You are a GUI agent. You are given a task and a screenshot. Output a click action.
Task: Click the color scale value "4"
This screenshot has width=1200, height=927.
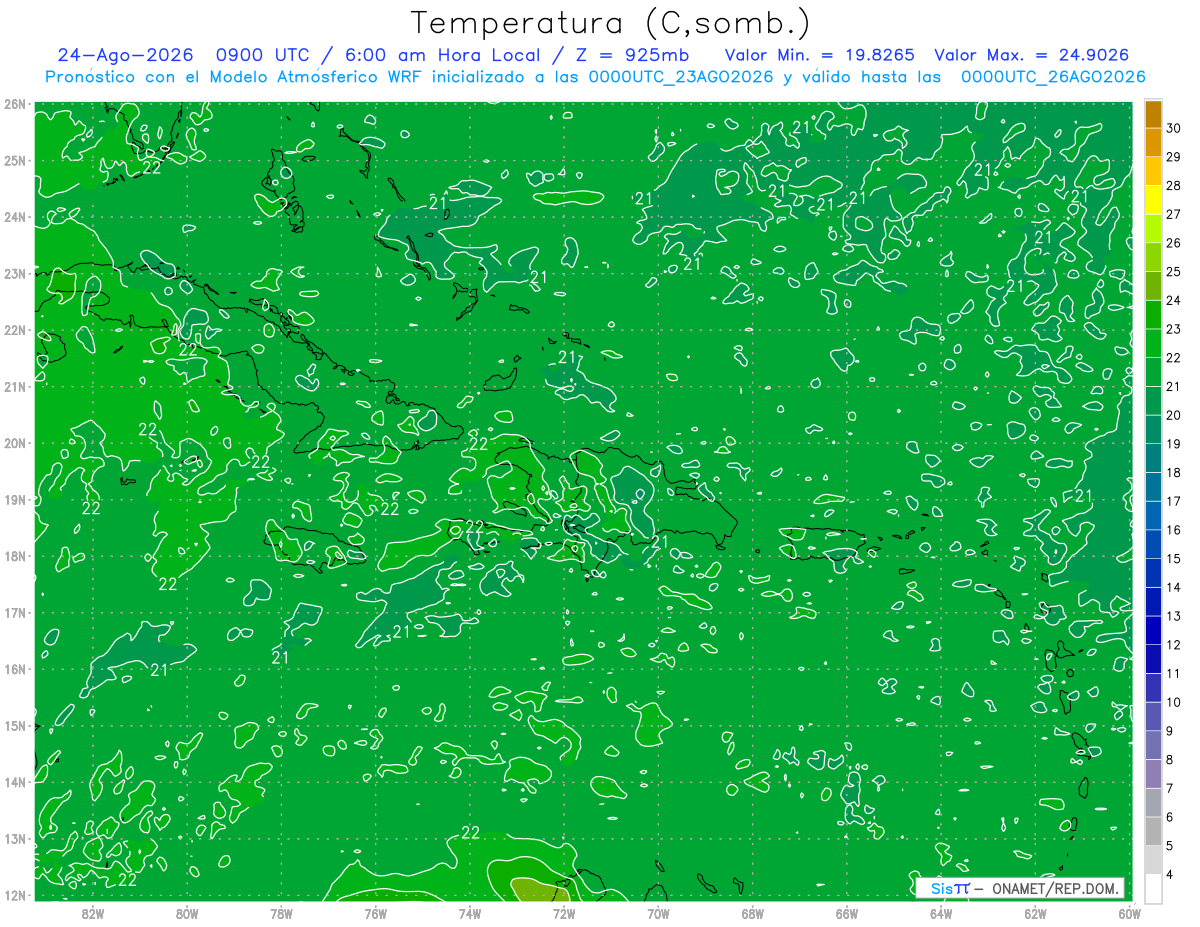click(x=1171, y=875)
